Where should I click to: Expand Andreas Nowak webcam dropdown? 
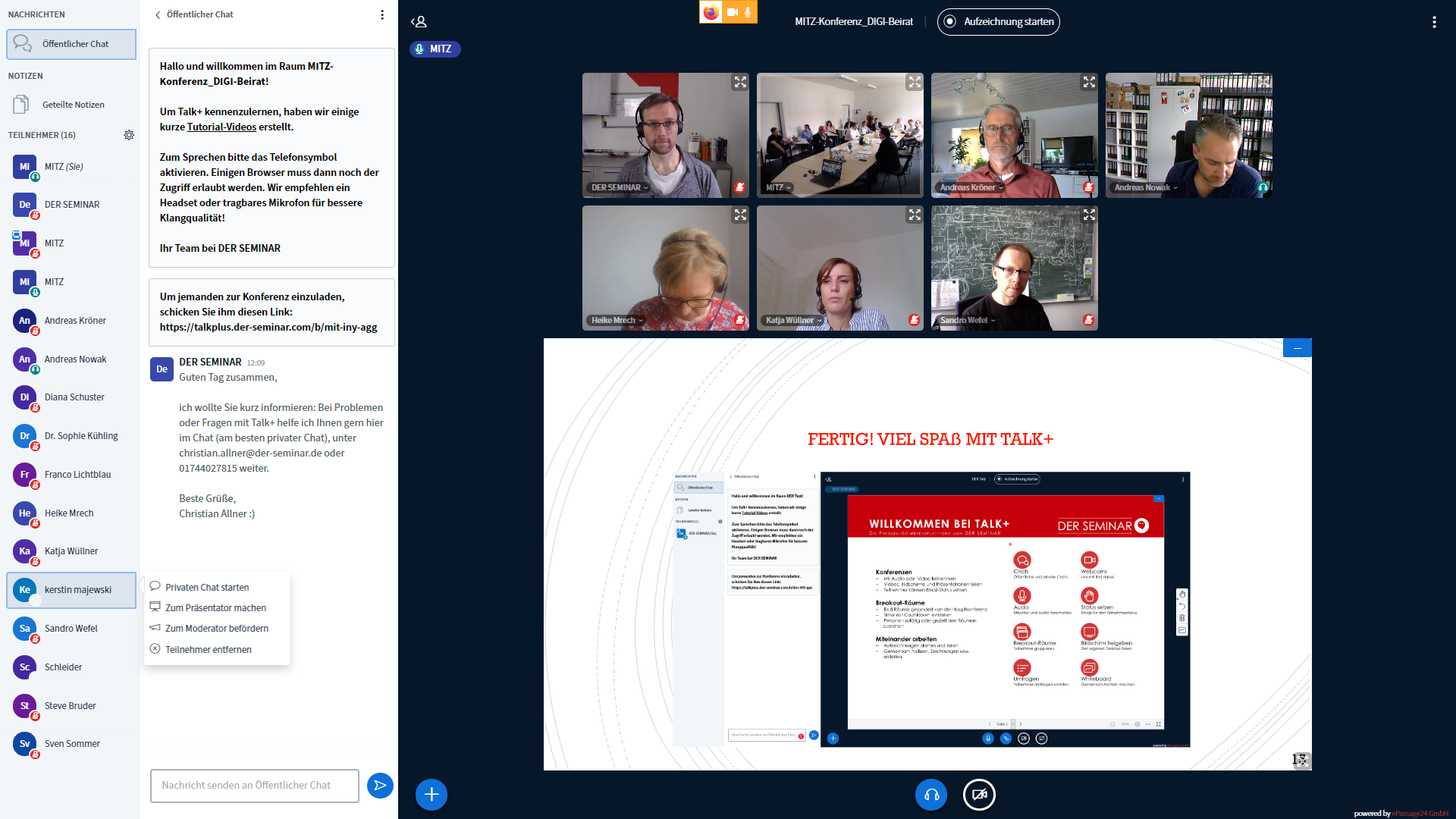click(1146, 187)
